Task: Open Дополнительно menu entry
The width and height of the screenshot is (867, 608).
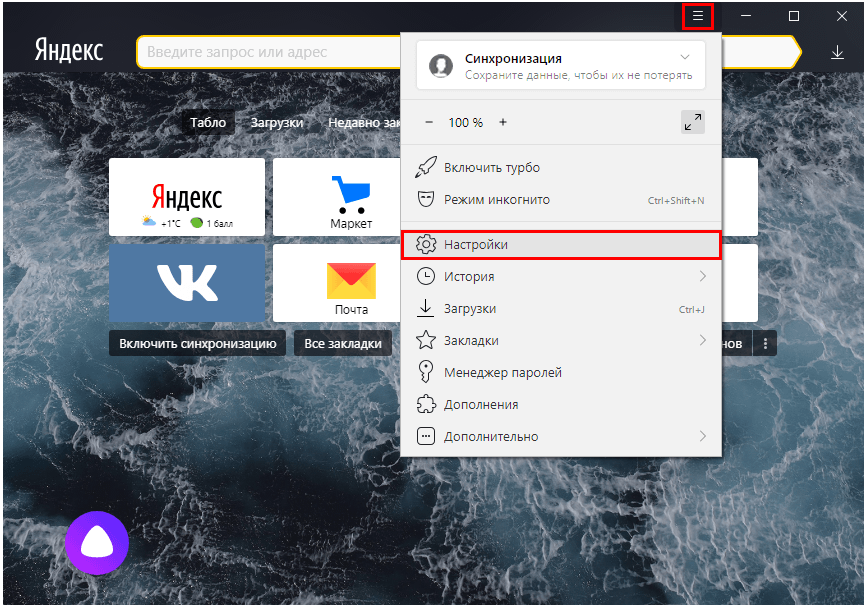Action: point(561,437)
